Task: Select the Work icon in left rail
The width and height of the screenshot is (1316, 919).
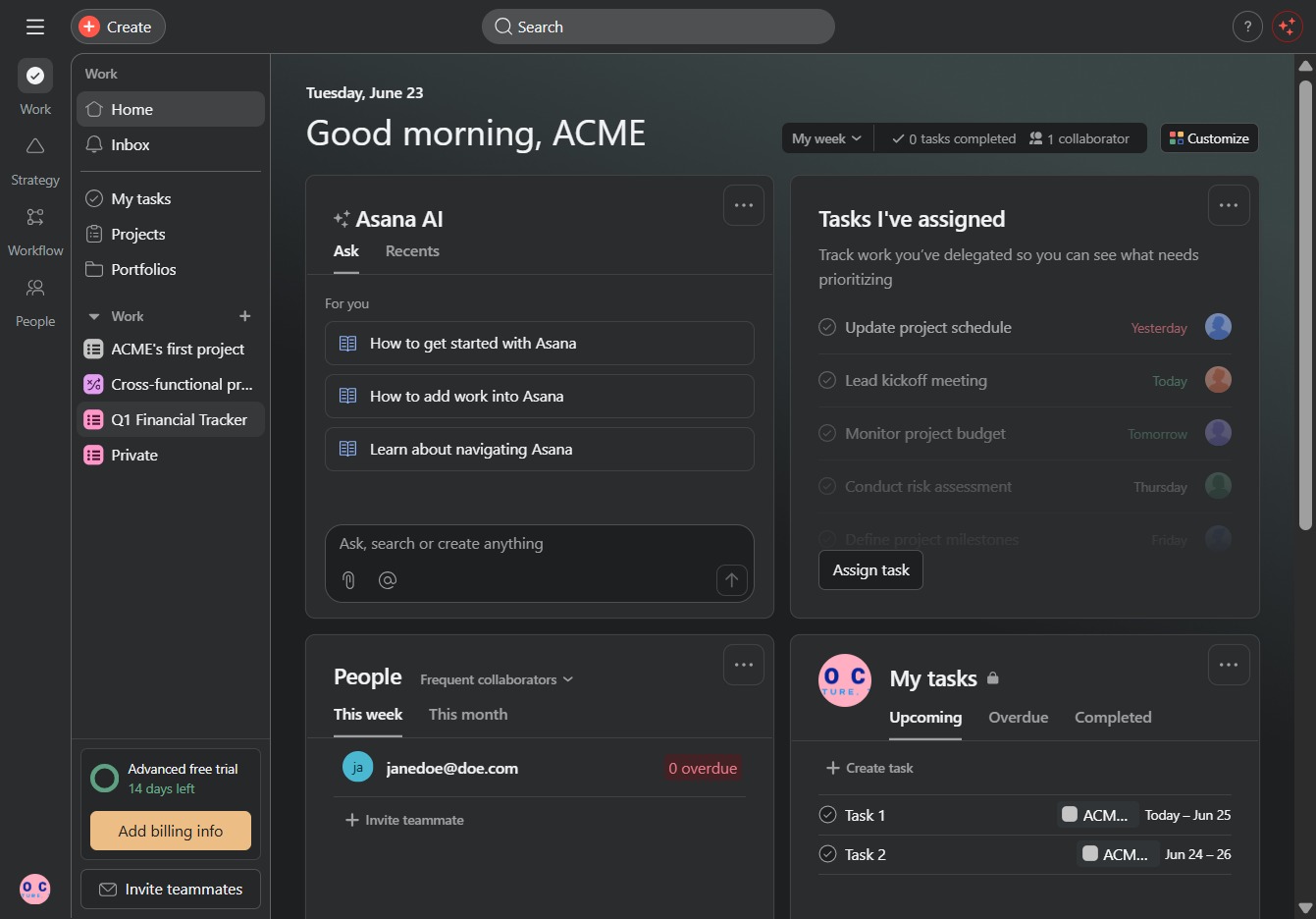Action: 35,76
